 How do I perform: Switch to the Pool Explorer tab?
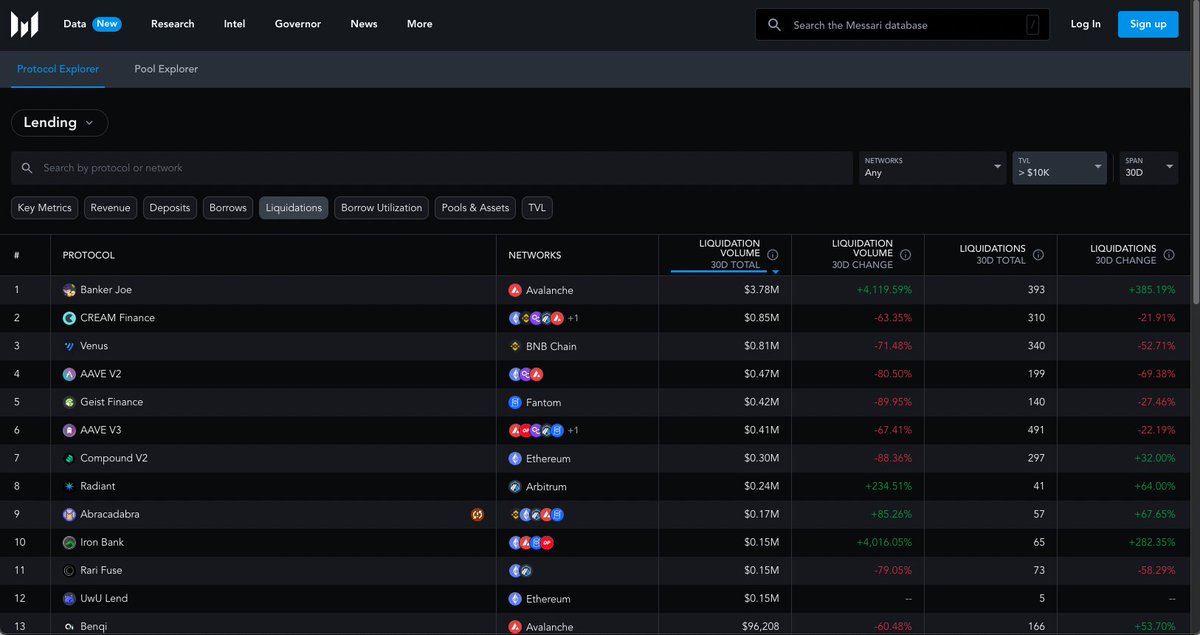tap(166, 69)
